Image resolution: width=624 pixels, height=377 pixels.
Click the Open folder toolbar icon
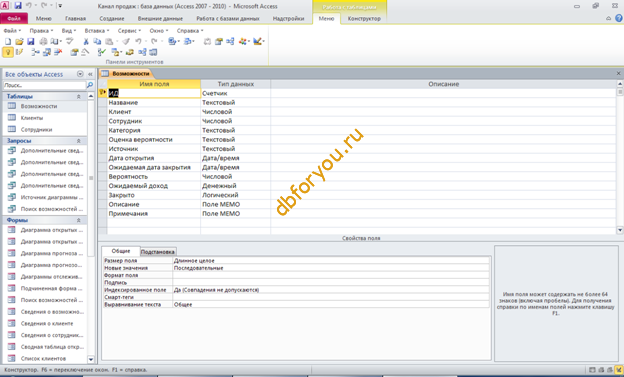19,41
